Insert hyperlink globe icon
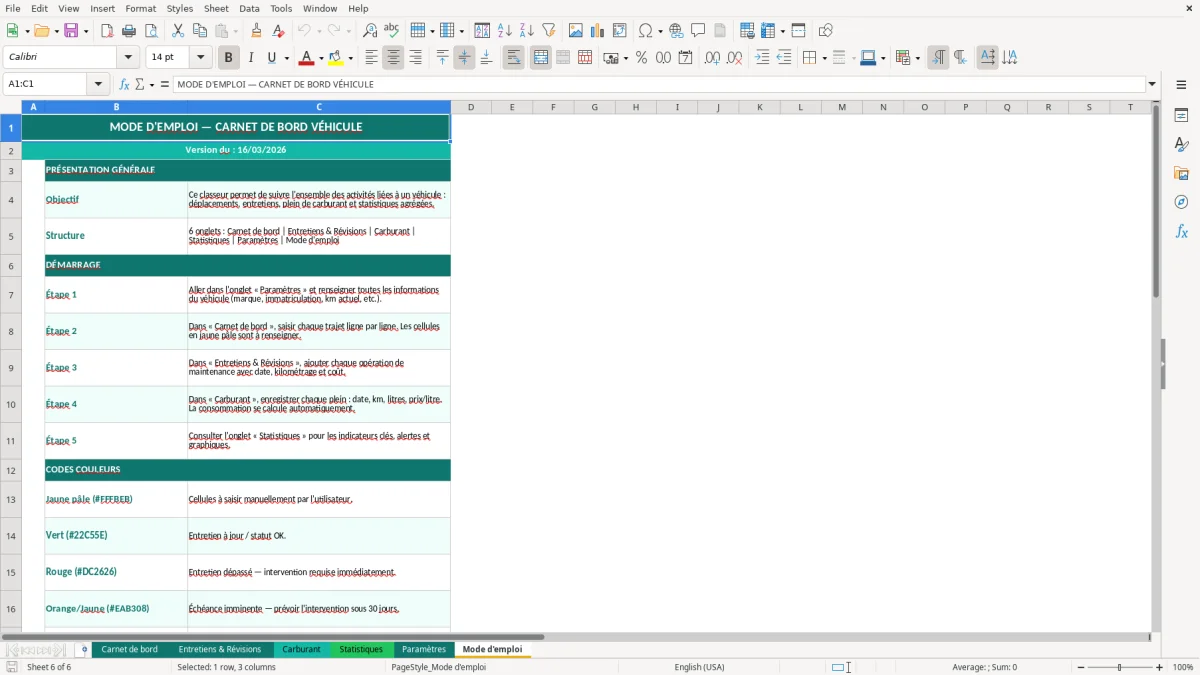 [x=677, y=31]
